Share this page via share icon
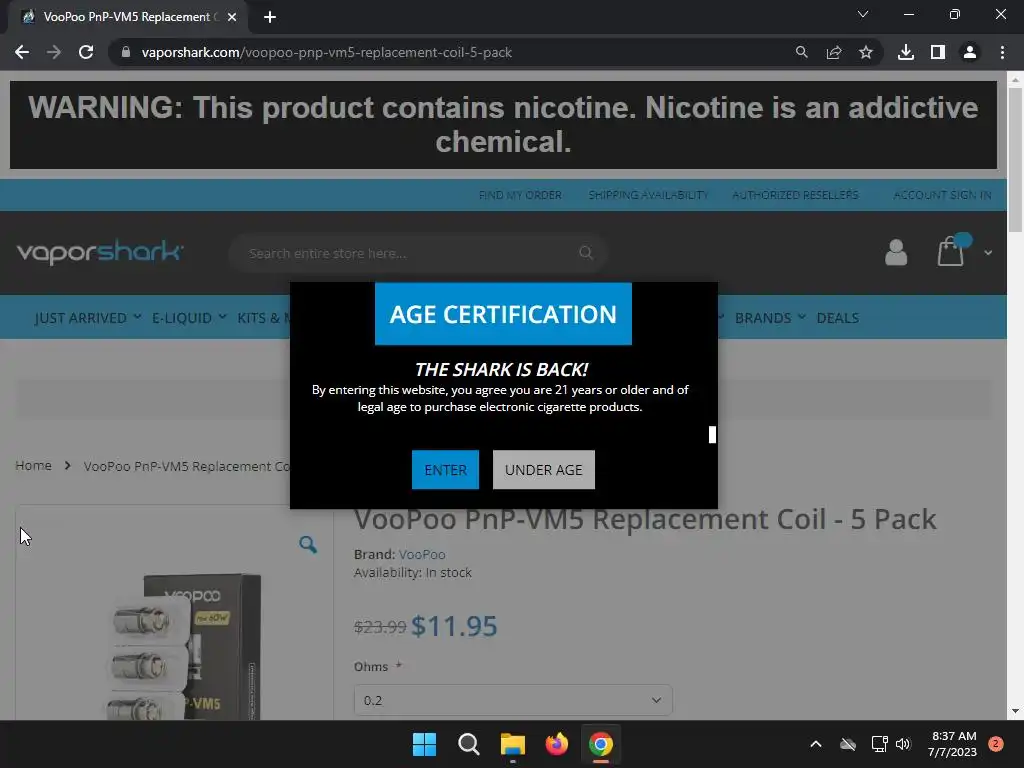The image size is (1024, 768). 834,52
